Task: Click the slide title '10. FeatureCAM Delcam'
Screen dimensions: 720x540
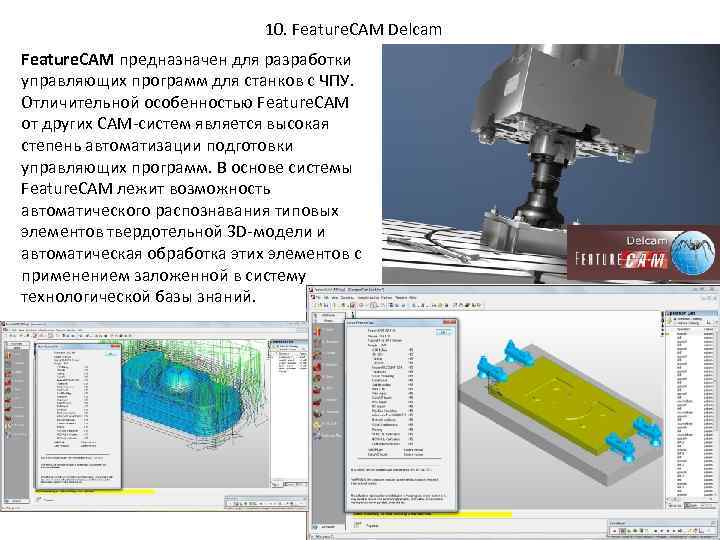Action: coord(354,30)
